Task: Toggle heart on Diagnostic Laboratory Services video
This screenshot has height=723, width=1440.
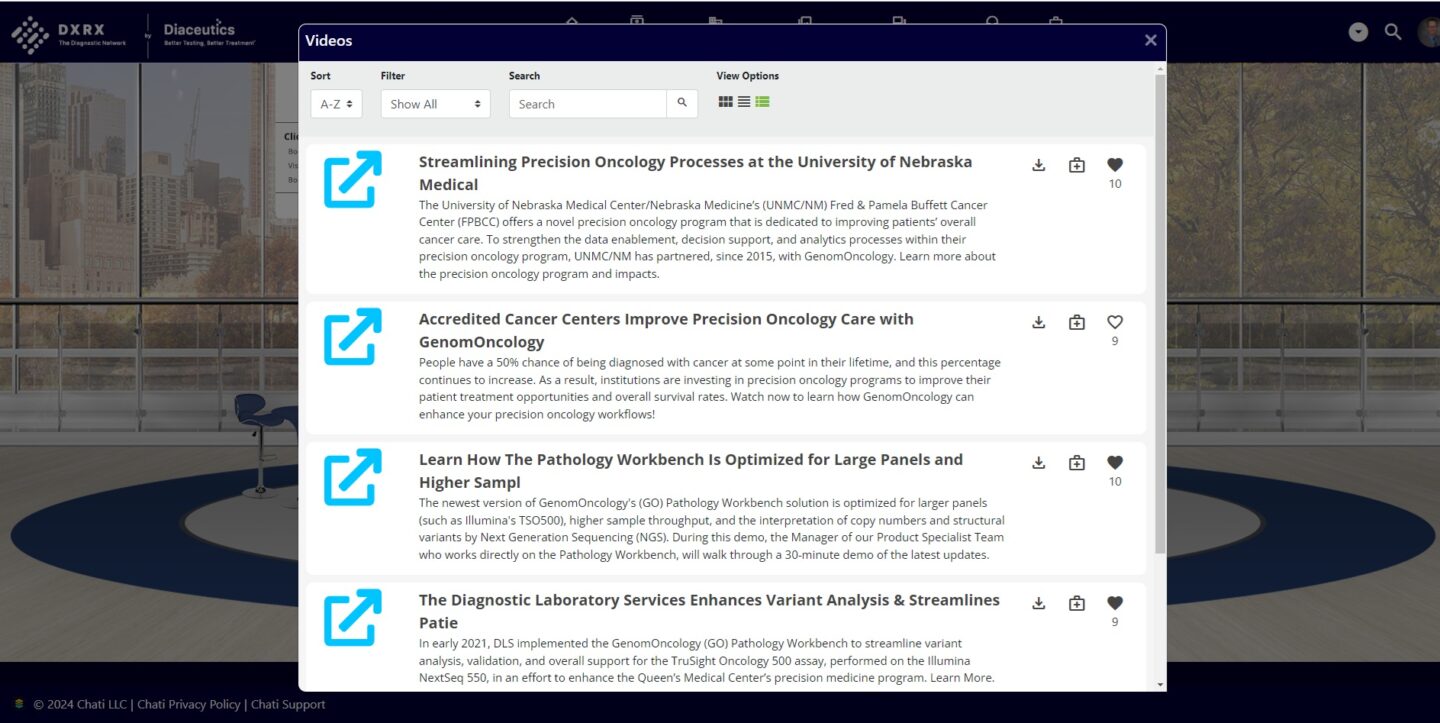Action: click(1114, 603)
